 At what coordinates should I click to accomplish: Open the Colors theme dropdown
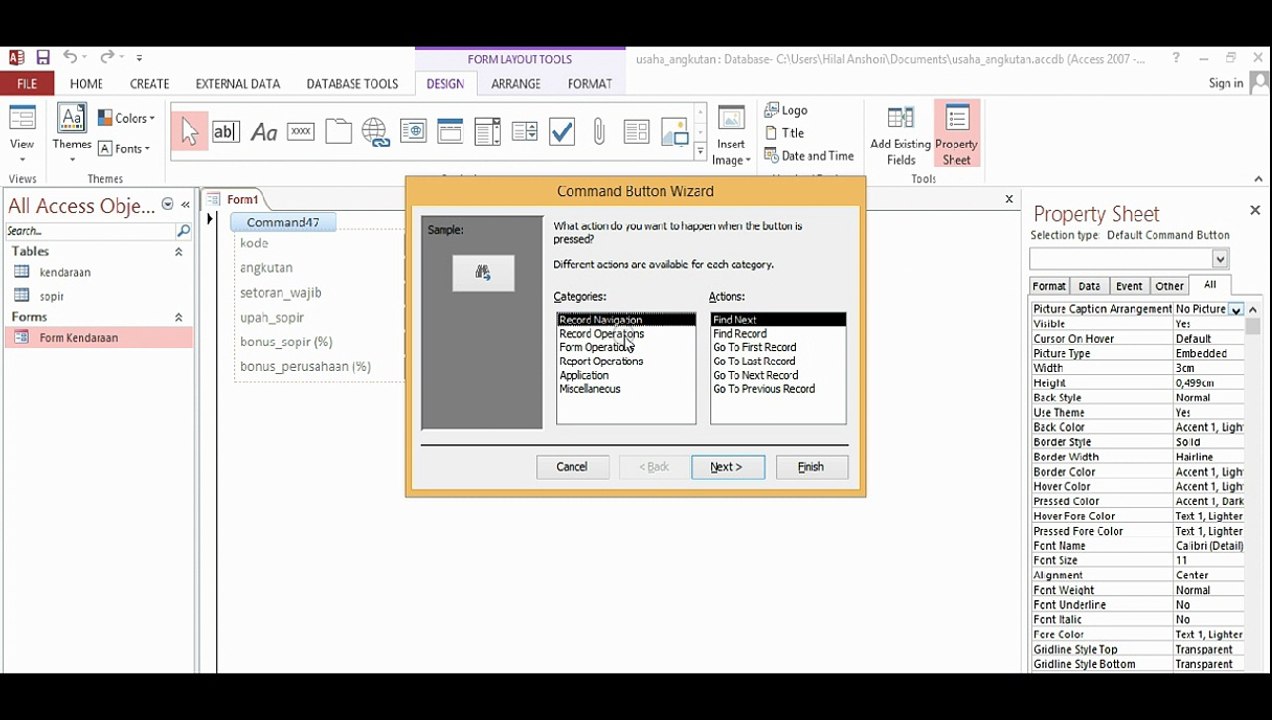pyautogui.click(x=127, y=118)
